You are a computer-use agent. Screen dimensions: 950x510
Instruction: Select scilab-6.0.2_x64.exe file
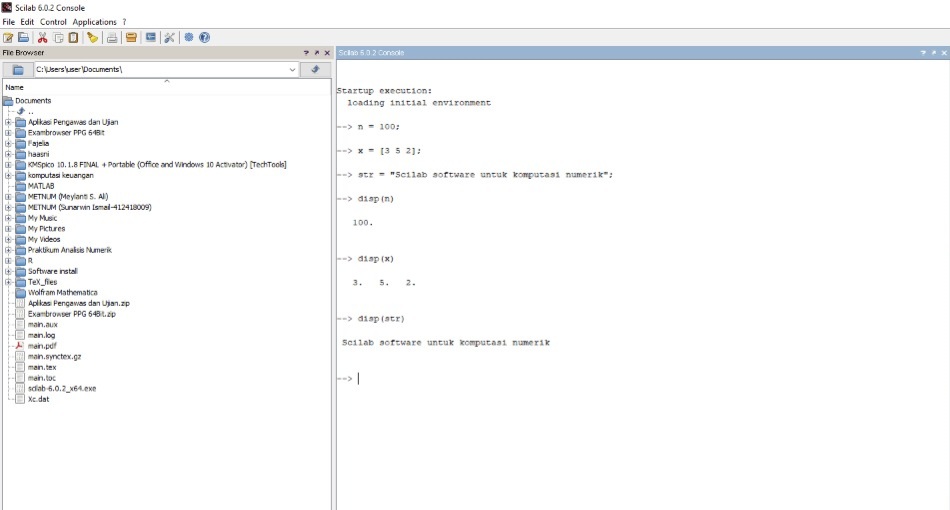coord(62,389)
